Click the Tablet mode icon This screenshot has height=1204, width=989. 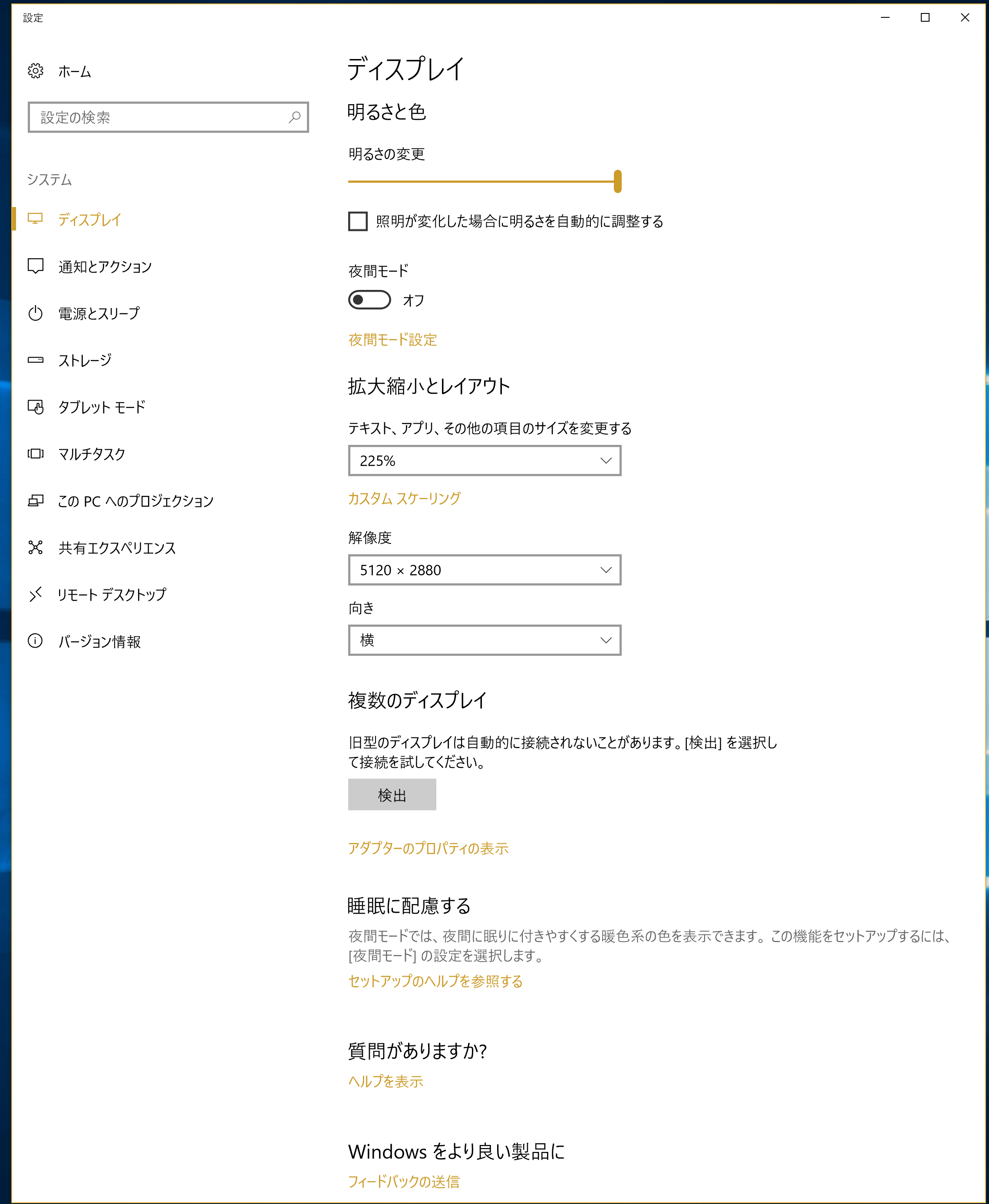click(x=35, y=407)
